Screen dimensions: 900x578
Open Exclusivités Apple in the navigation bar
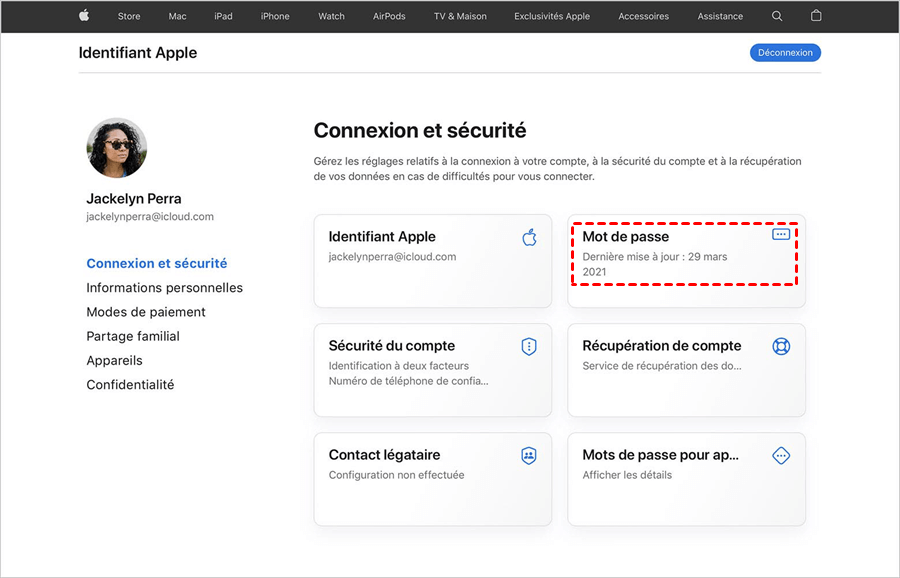point(552,16)
